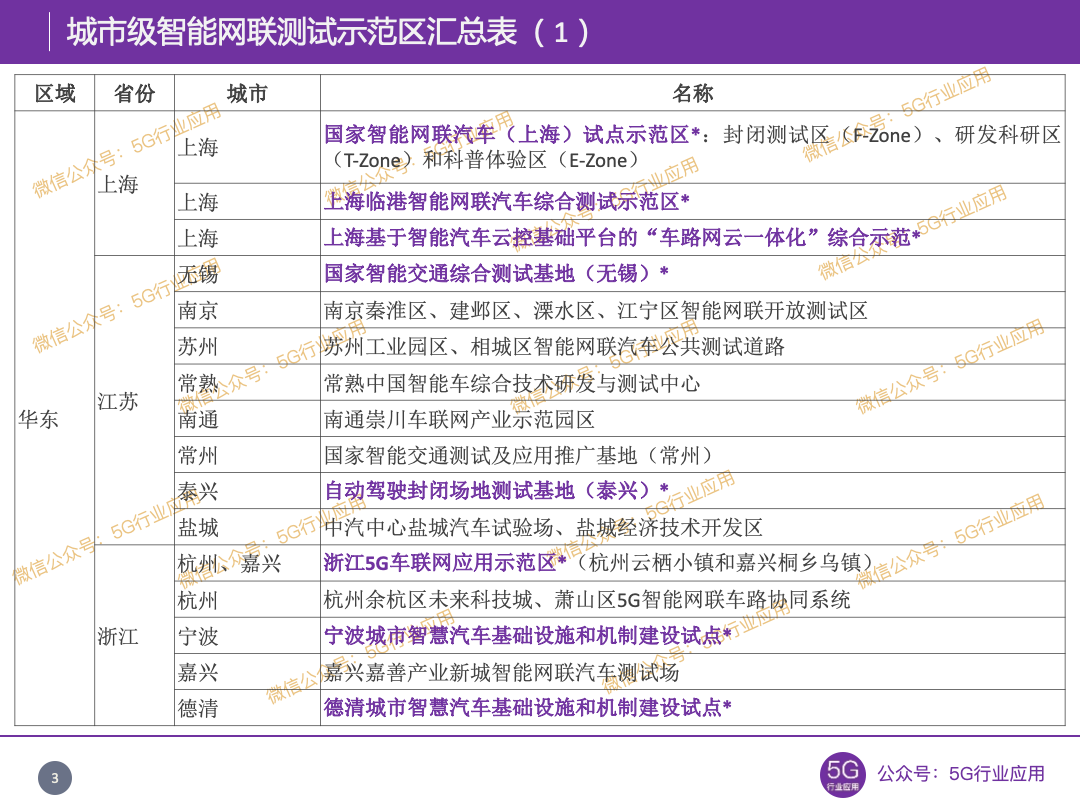This screenshot has width=1080, height=810.
Task: Select the slide title 城市级智能网联测试示范区汇总表（1）
Action: [328, 32]
